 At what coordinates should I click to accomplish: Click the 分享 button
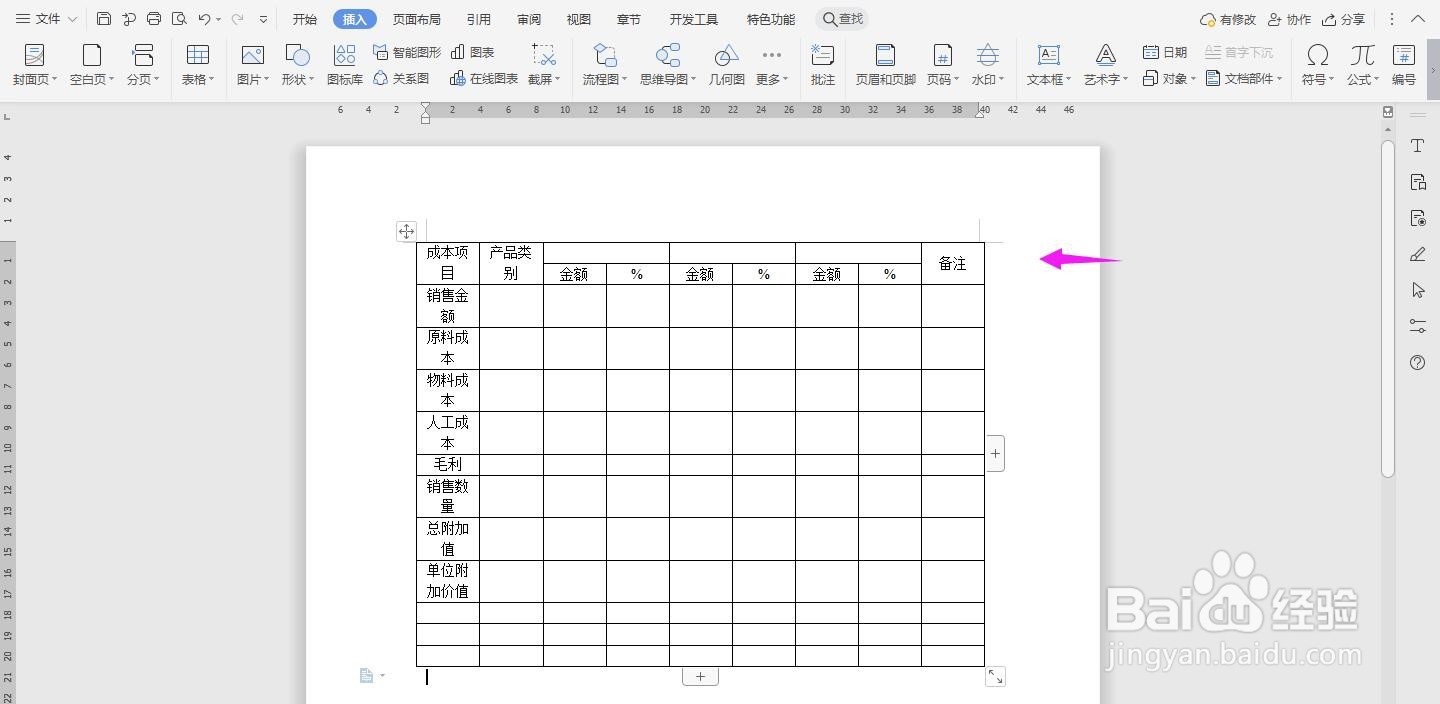point(1343,19)
